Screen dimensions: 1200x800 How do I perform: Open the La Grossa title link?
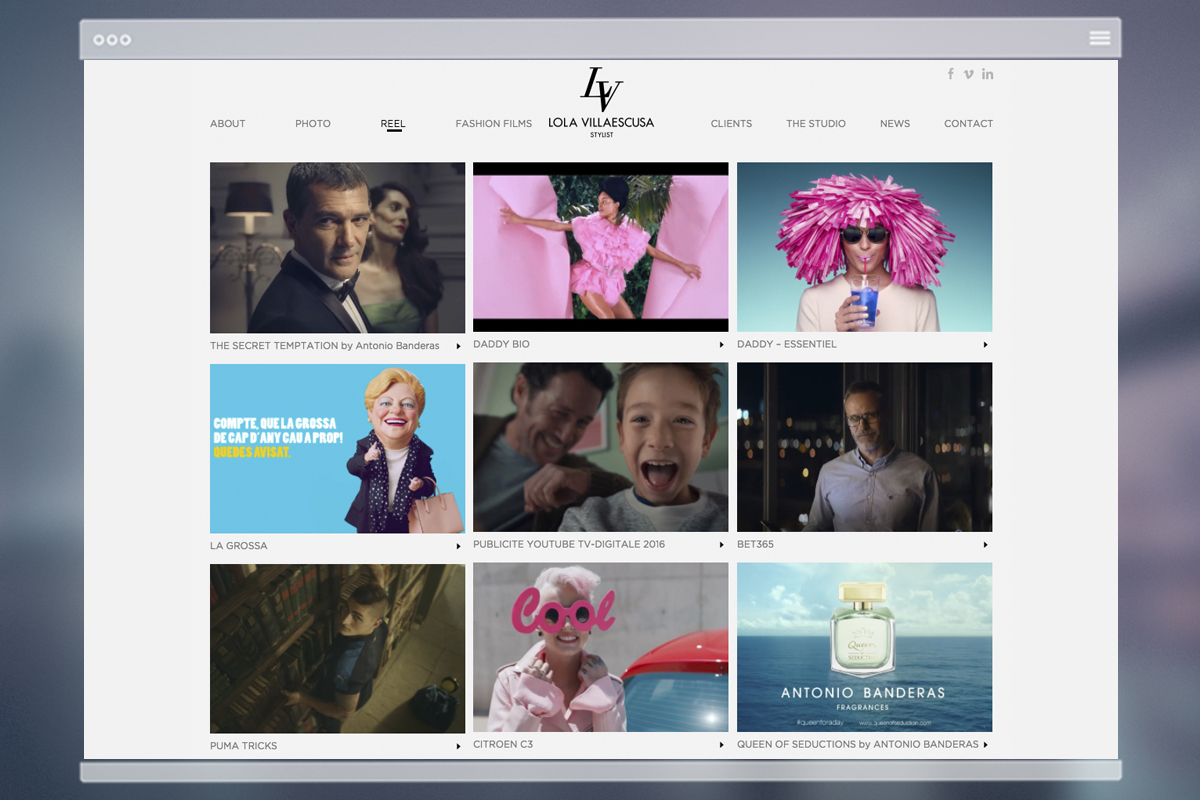(239, 546)
